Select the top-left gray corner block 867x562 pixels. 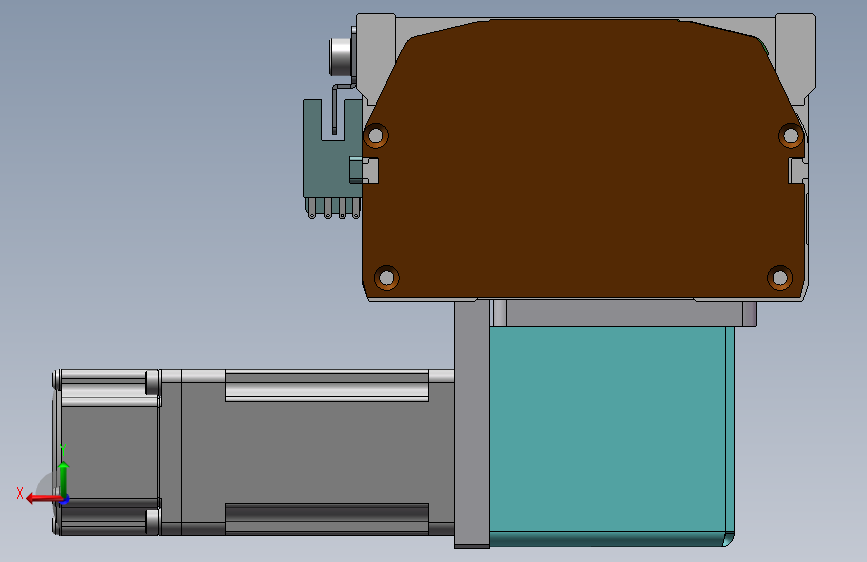click(376, 58)
